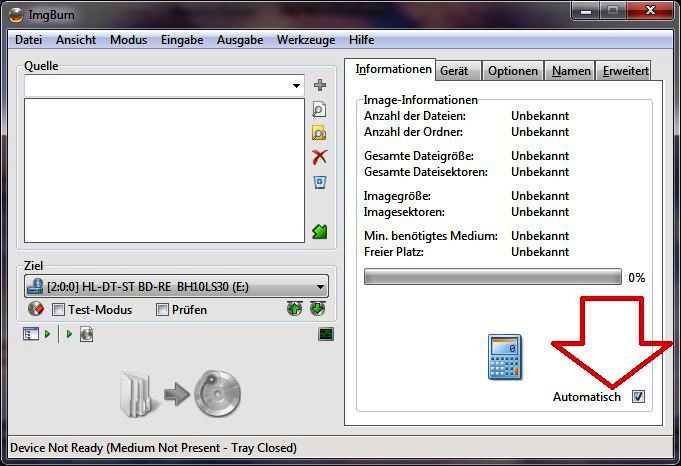The width and height of the screenshot is (681, 466).
Task: Click the add file plus icon
Action: click(x=320, y=85)
